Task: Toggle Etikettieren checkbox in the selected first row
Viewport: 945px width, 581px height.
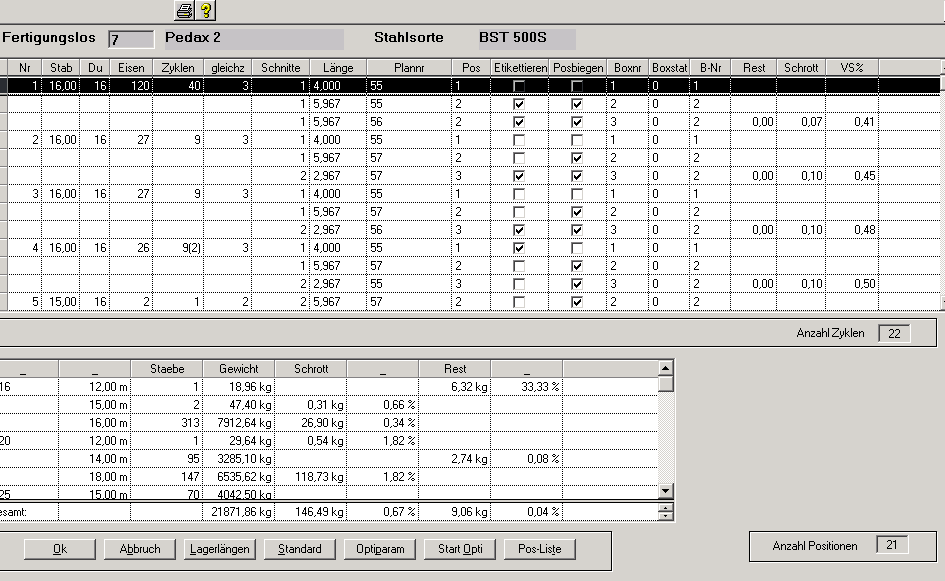Action: 518,87
